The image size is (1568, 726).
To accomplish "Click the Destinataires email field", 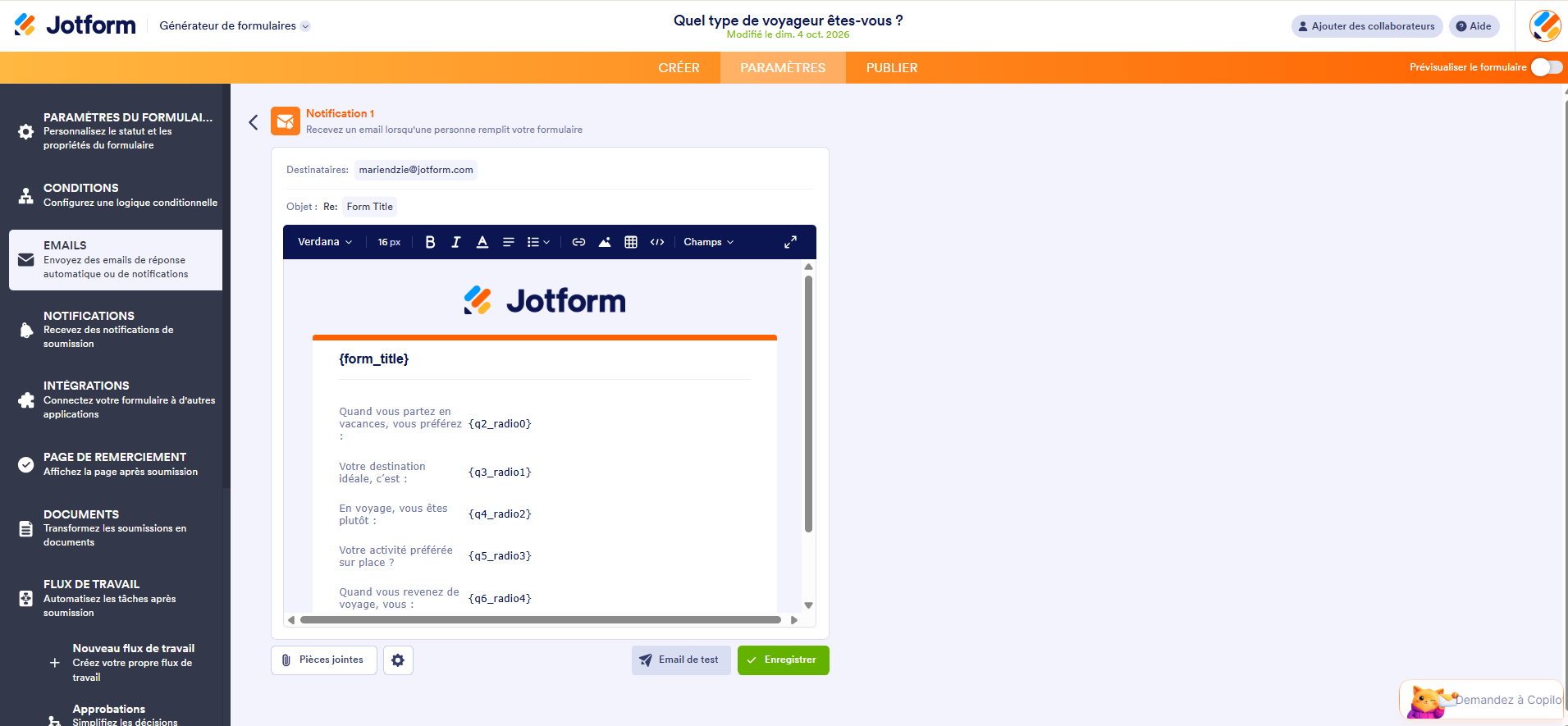I will (416, 170).
